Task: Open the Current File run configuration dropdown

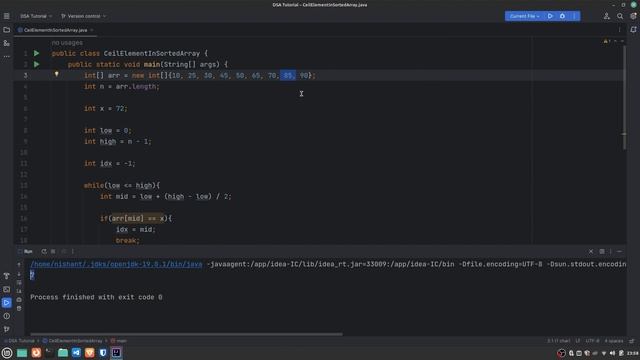Action: (524, 16)
